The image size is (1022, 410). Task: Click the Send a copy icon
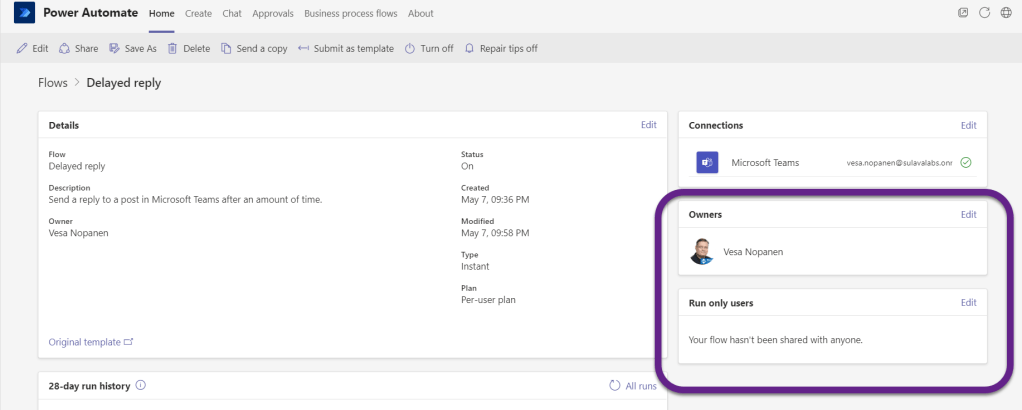227,48
